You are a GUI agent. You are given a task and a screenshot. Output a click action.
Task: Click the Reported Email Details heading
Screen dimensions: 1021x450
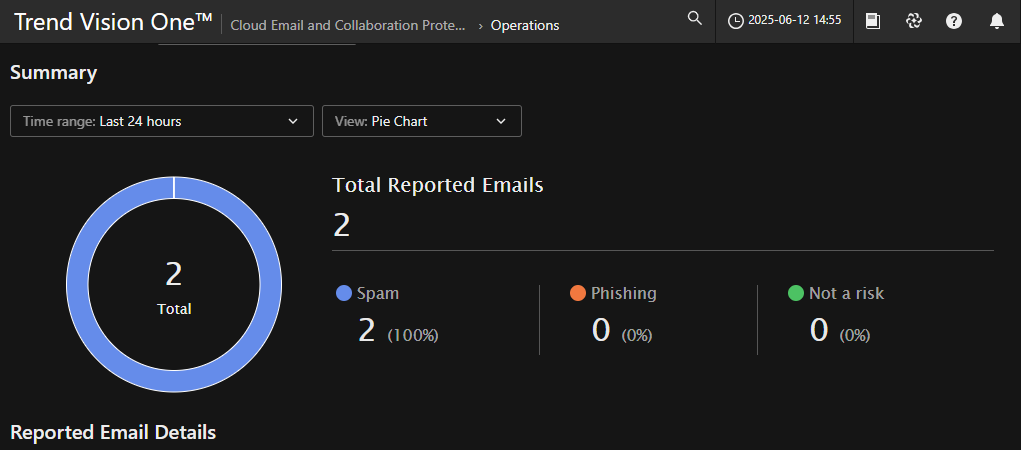point(113,432)
